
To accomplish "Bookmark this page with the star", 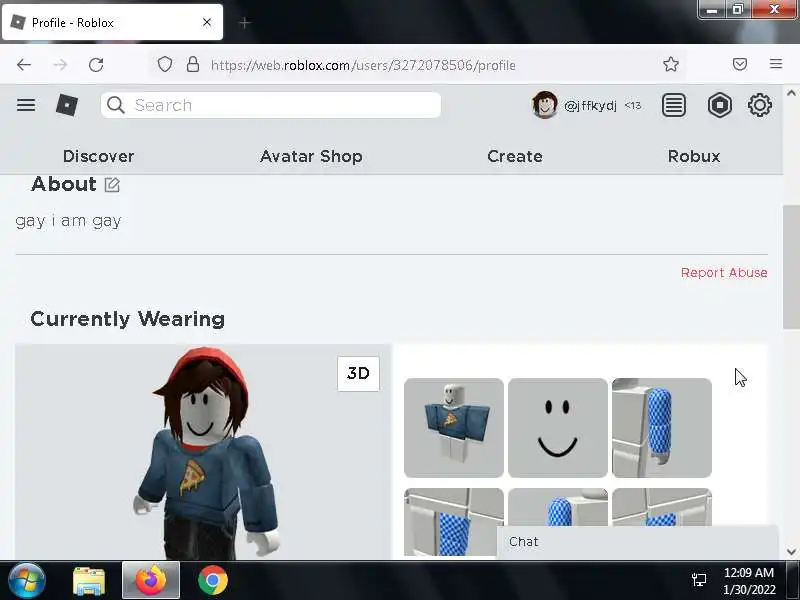I will click(x=670, y=64).
